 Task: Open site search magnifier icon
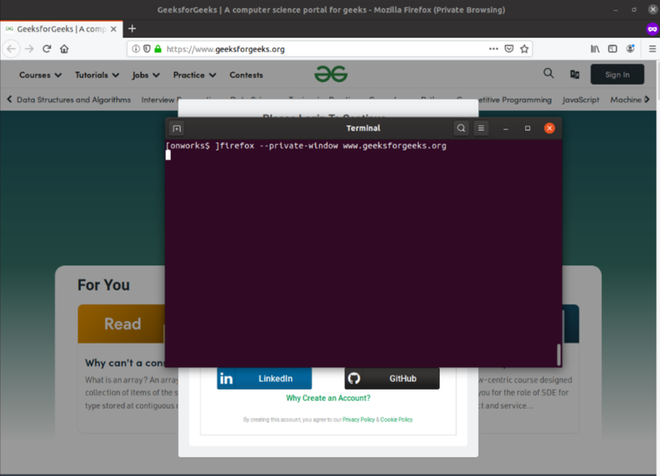[x=548, y=74]
